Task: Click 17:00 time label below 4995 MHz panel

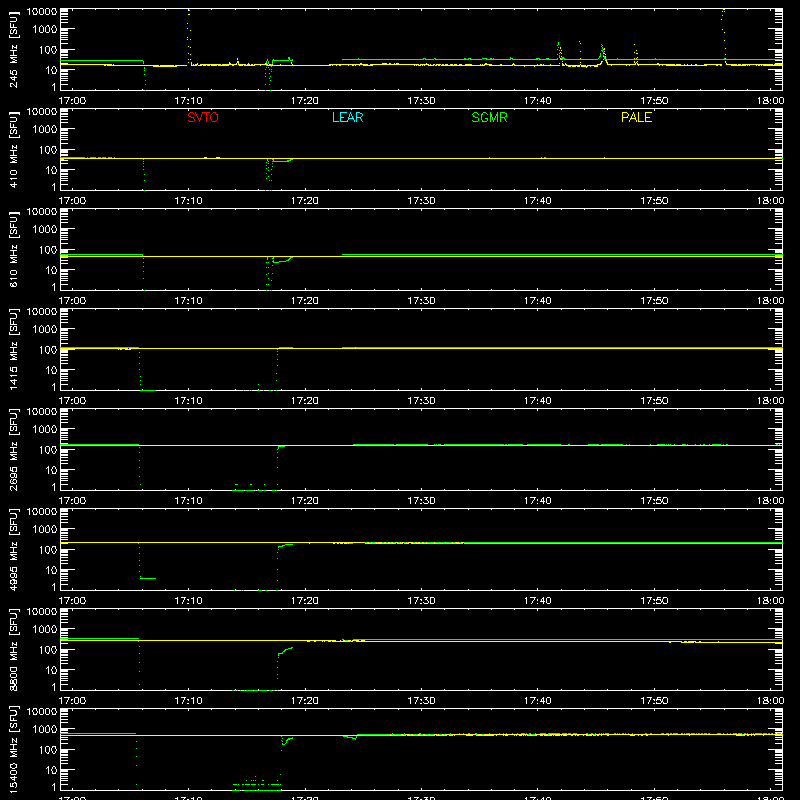Action: [x=72, y=601]
